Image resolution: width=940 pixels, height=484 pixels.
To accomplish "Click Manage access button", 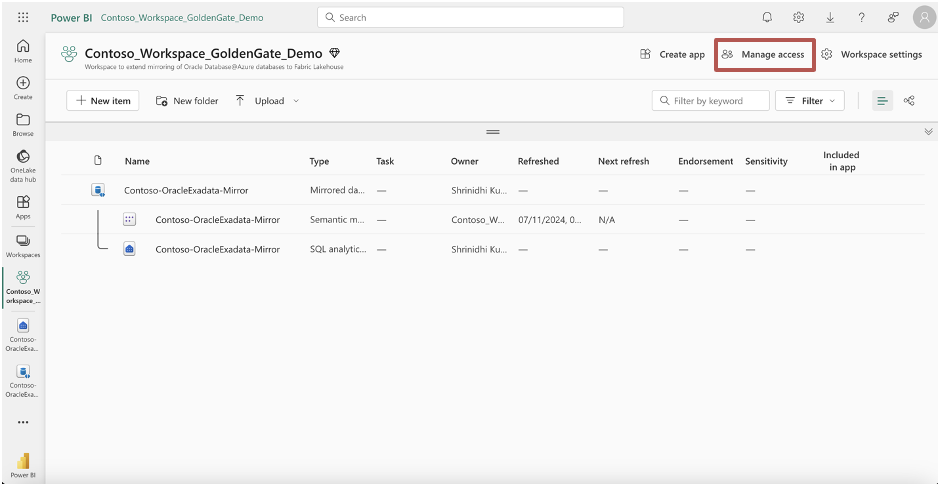I will (764, 55).
